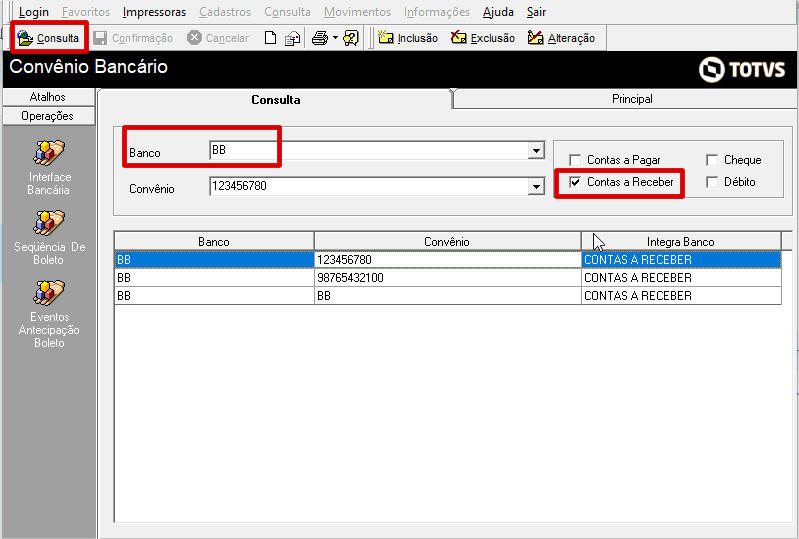Click the Inclusão toolbar button
The width and height of the screenshot is (799, 539).
pyautogui.click(x=408, y=38)
